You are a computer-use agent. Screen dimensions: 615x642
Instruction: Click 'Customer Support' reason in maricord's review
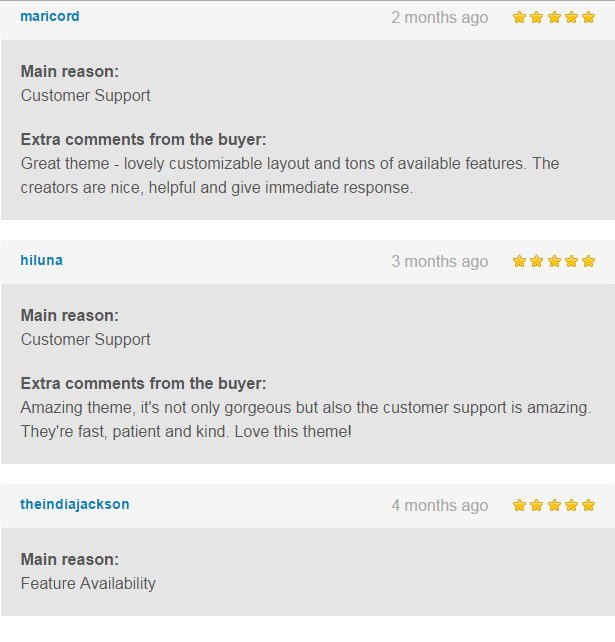[86, 95]
